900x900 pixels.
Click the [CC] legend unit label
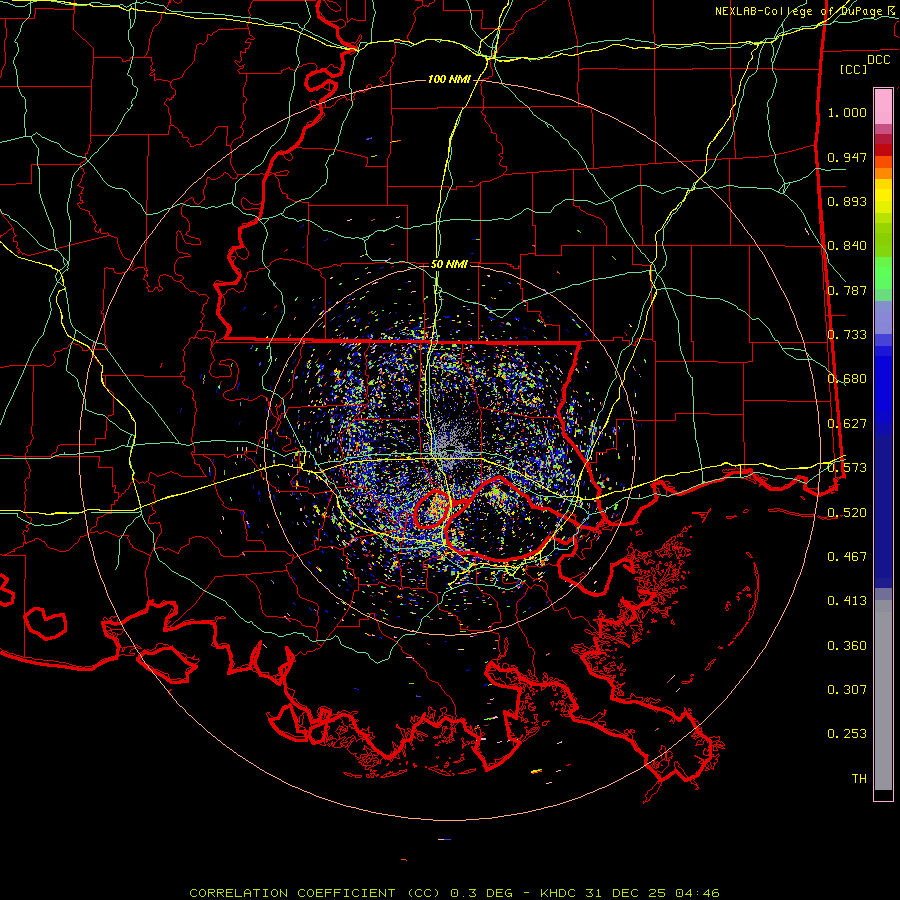[854, 69]
